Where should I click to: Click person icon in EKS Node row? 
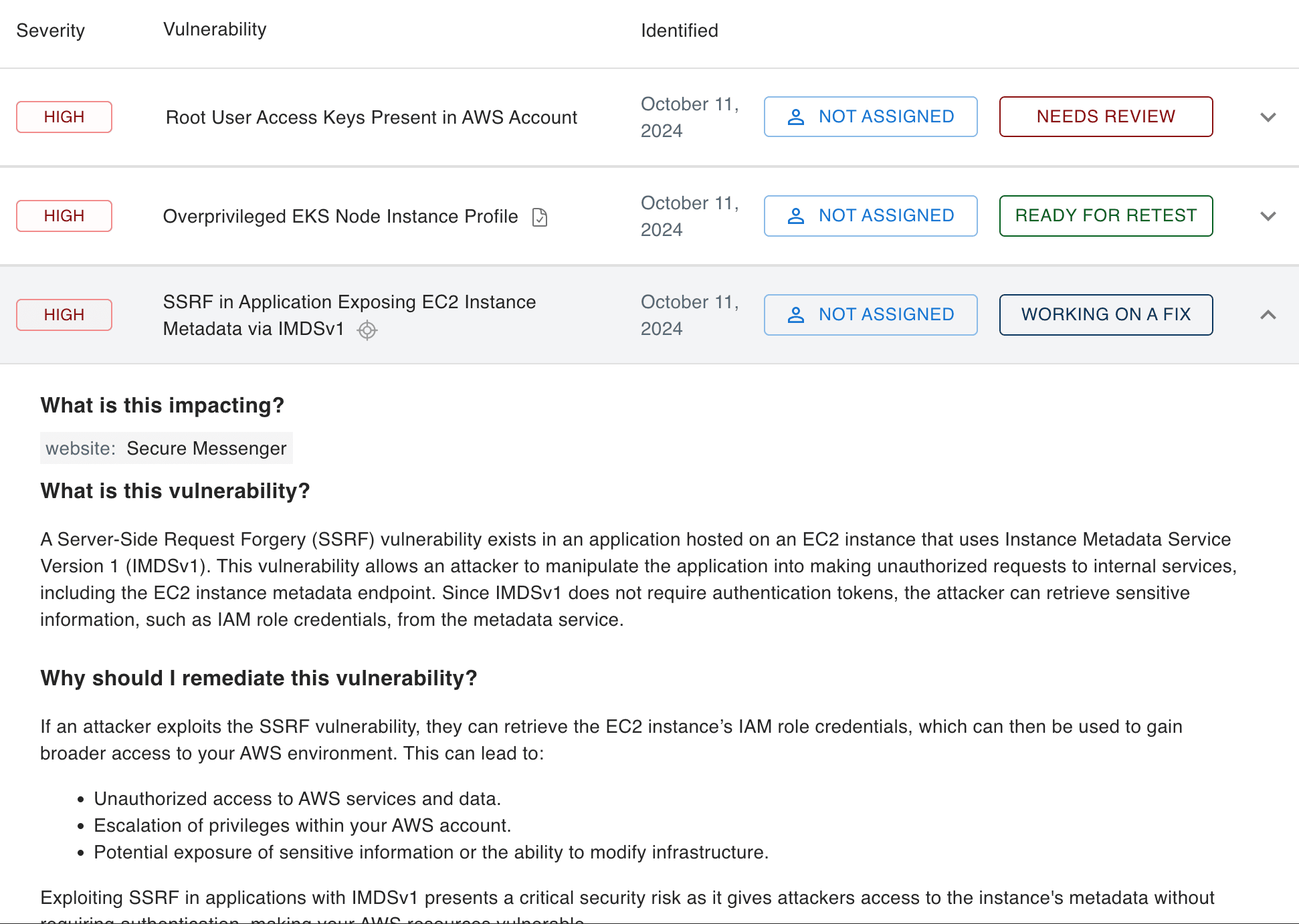(796, 216)
